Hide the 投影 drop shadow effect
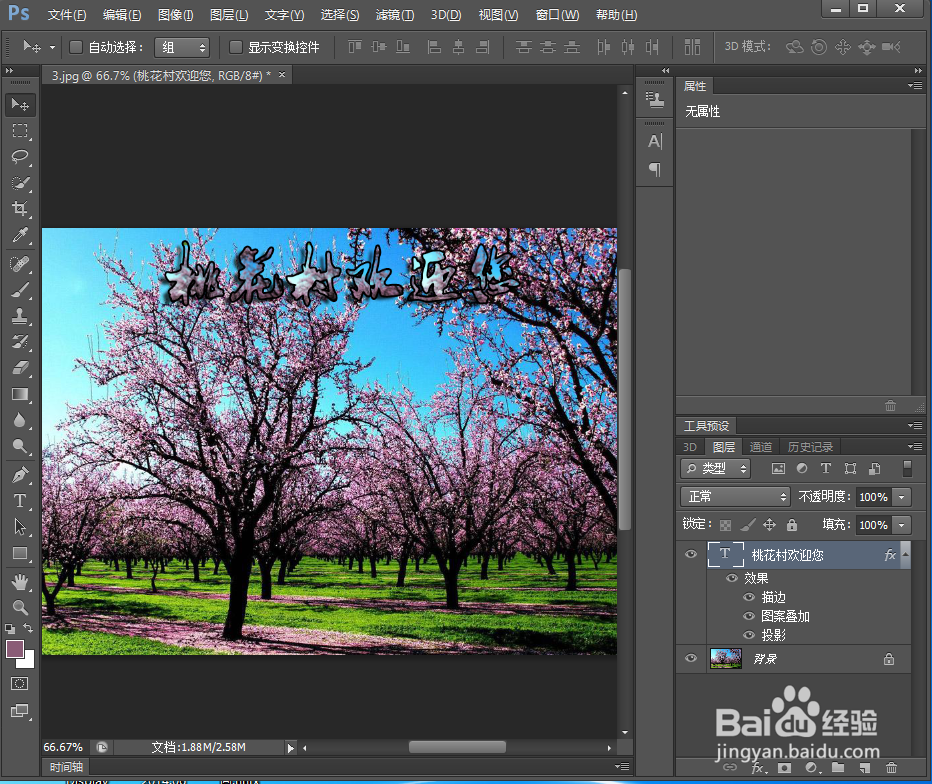This screenshot has height=784, width=932. coord(749,635)
